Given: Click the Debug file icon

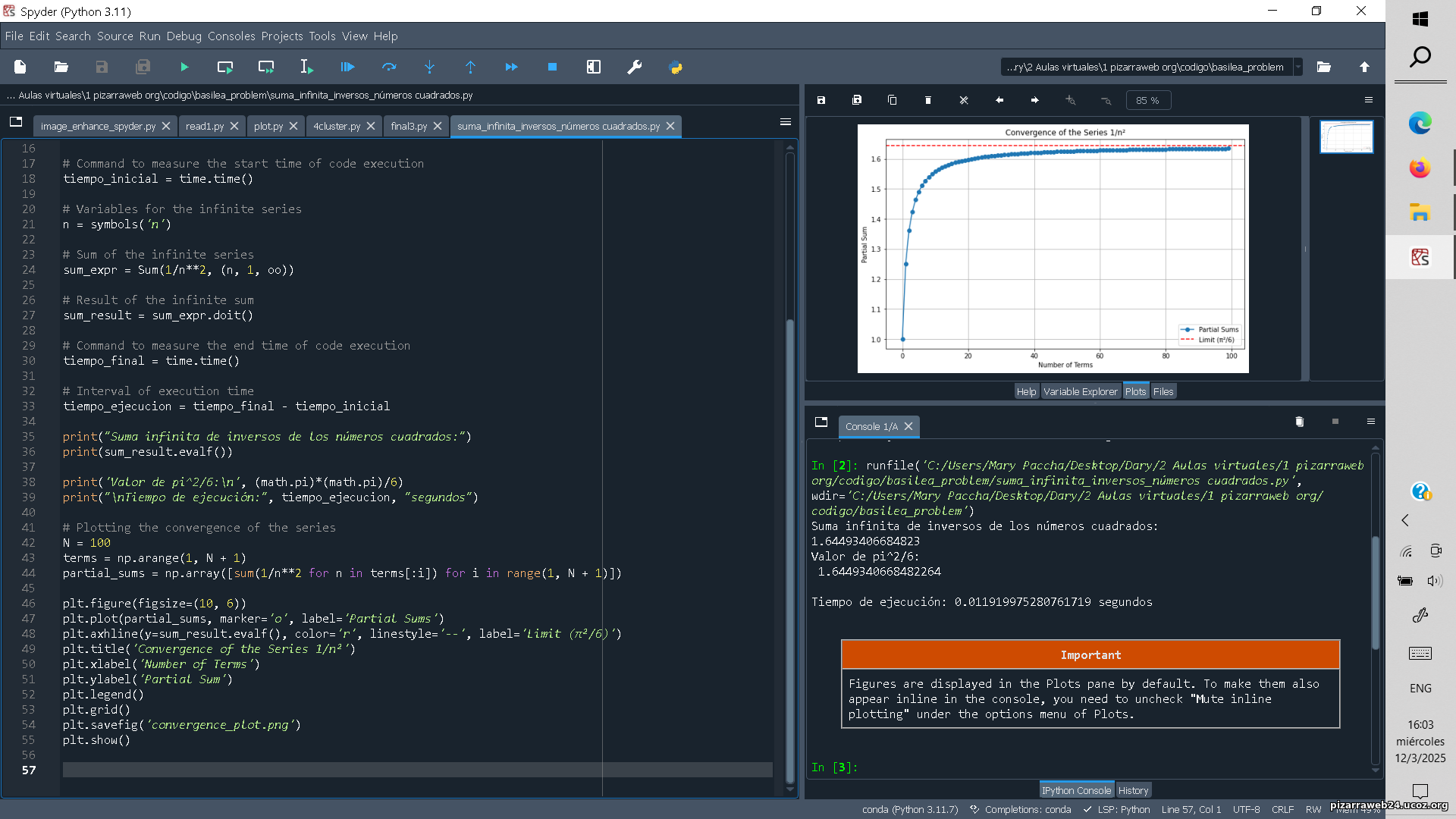Looking at the screenshot, I should (347, 67).
